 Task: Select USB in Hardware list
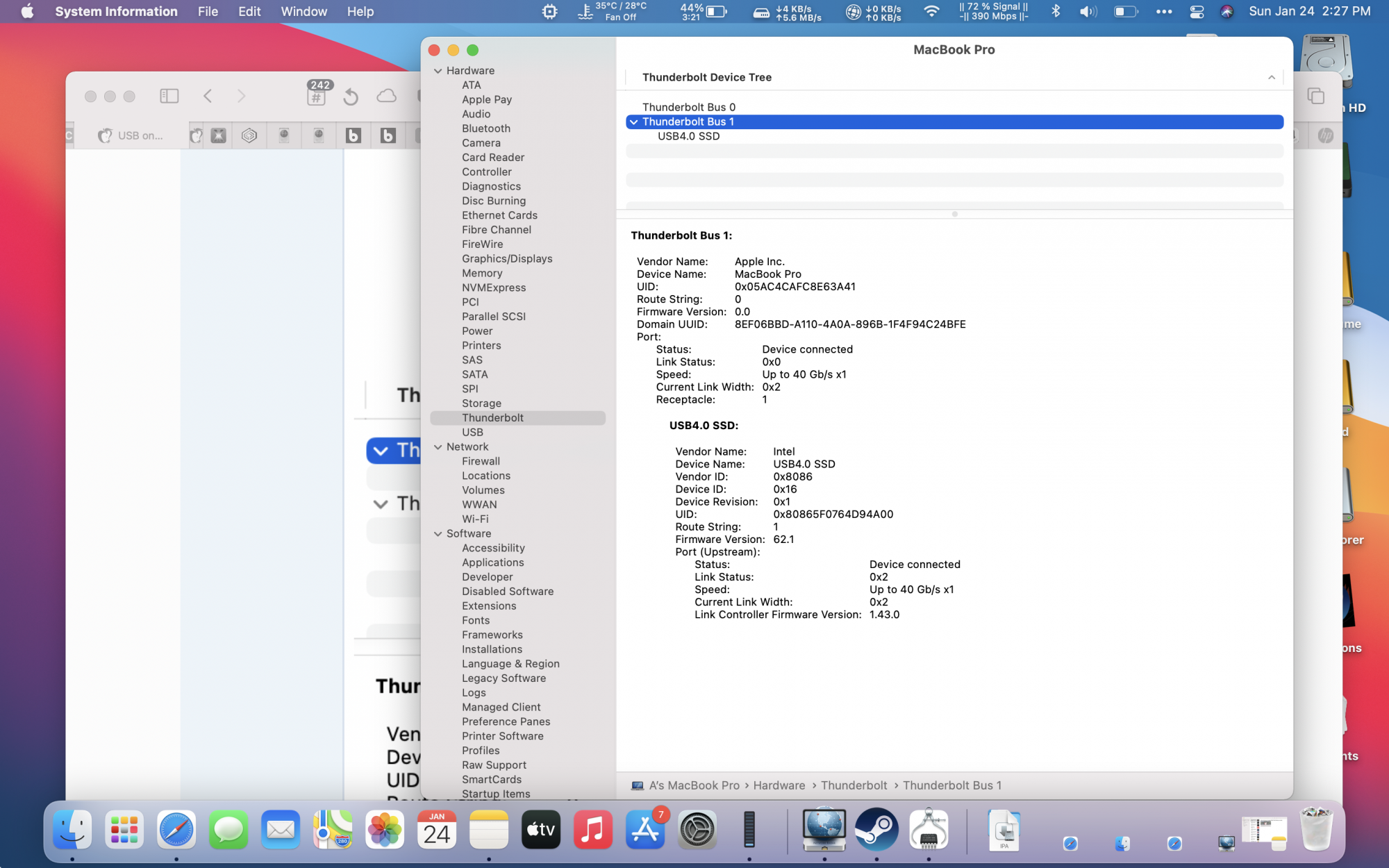pos(472,432)
